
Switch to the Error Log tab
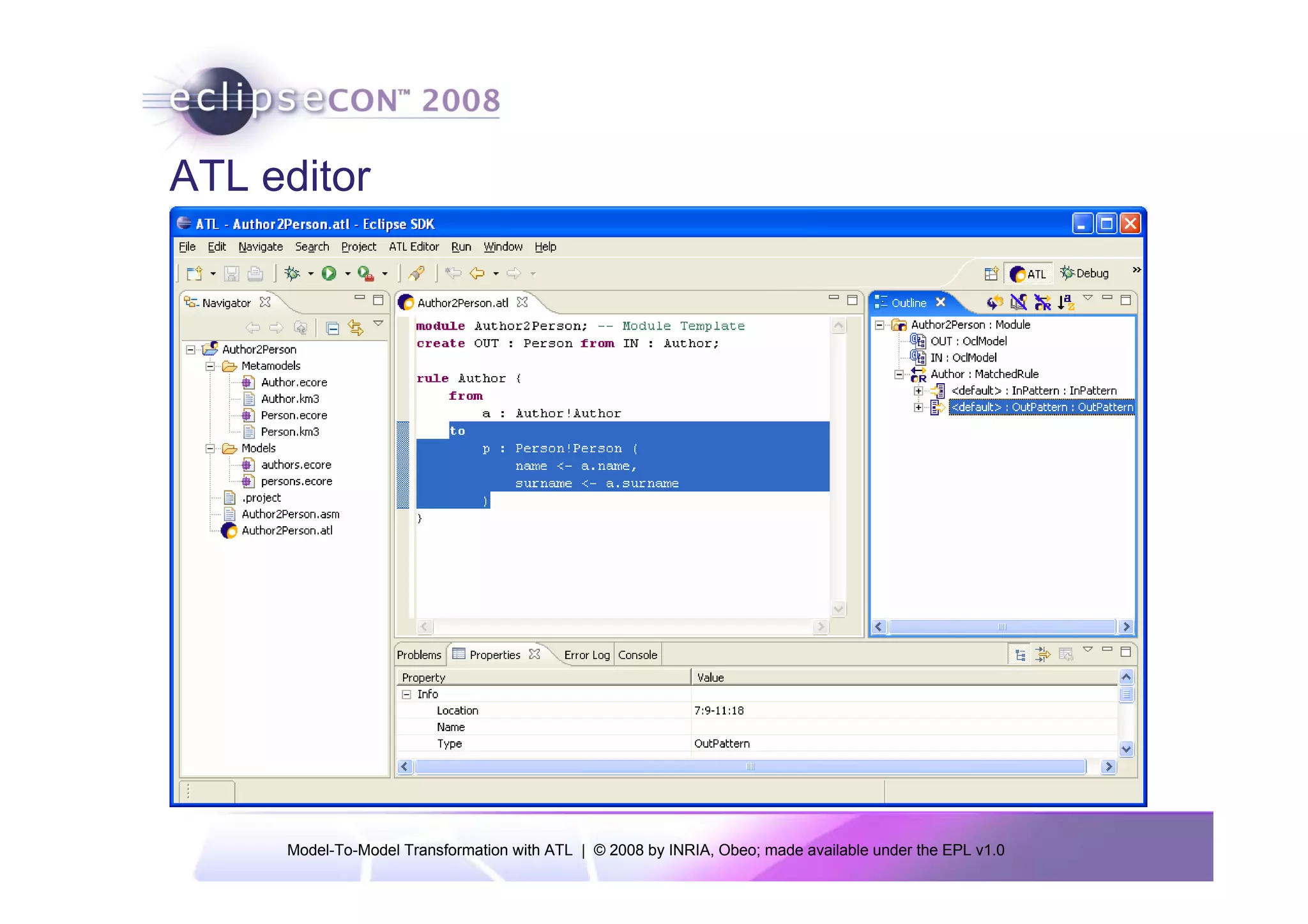[587, 655]
